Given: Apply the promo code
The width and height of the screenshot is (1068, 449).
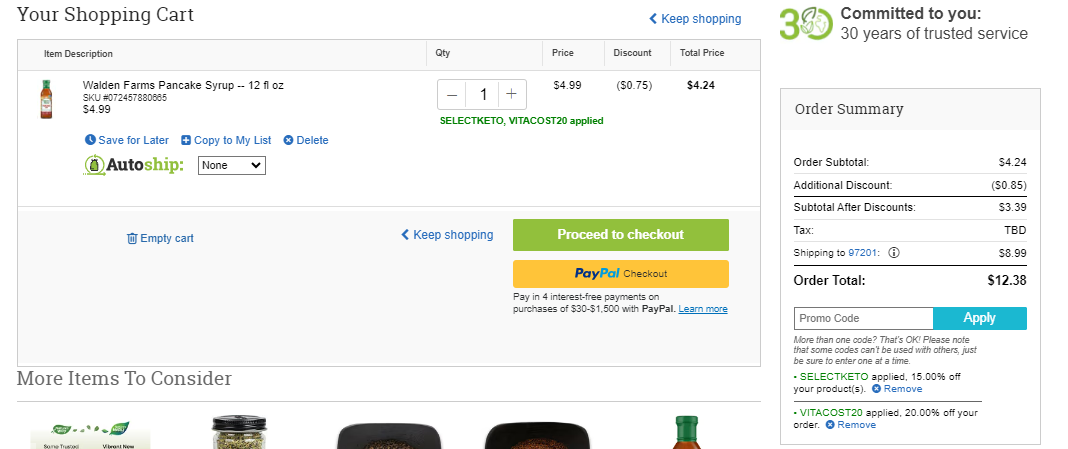Looking at the screenshot, I should (979, 318).
